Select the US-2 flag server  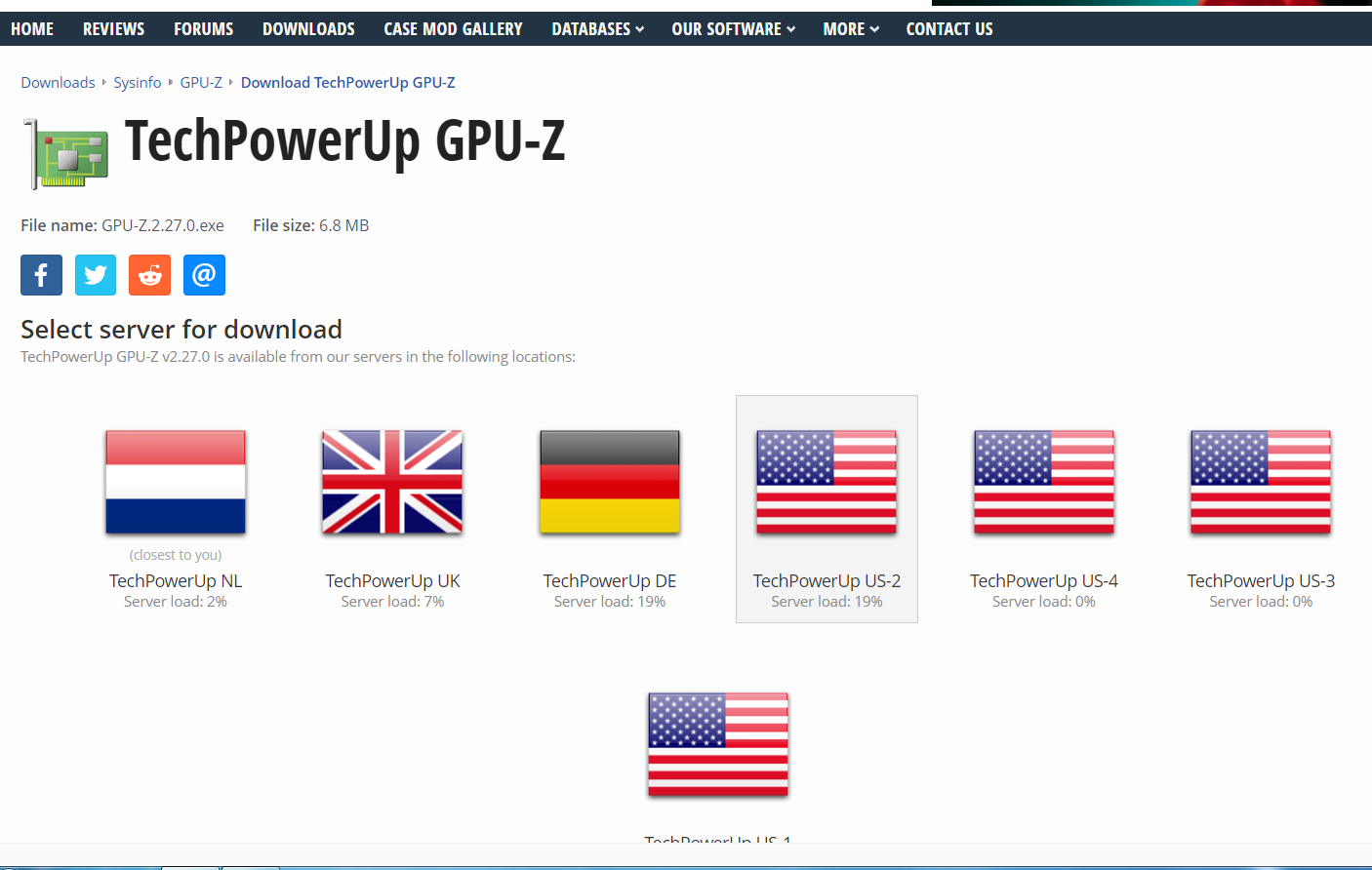click(827, 482)
